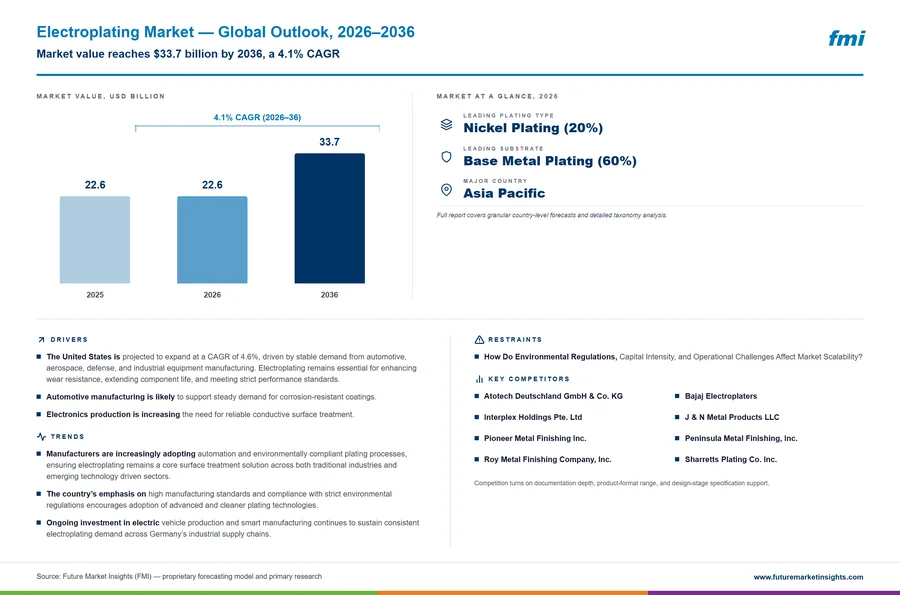
Task: Click 'Bajaj Electroplaters' competitor entry
Action: [721, 396]
